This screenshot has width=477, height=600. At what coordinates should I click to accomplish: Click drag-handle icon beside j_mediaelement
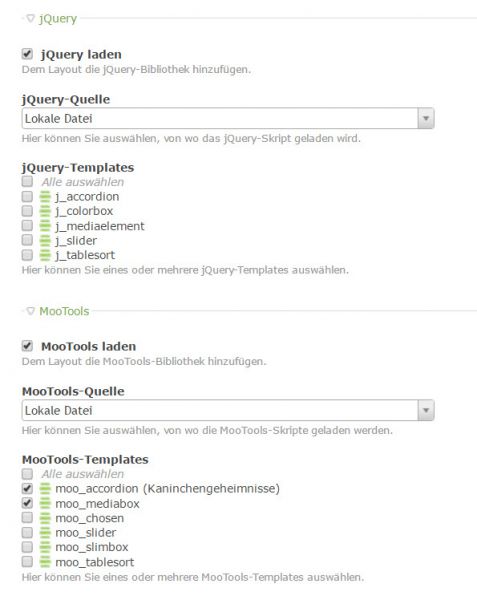point(45,226)
